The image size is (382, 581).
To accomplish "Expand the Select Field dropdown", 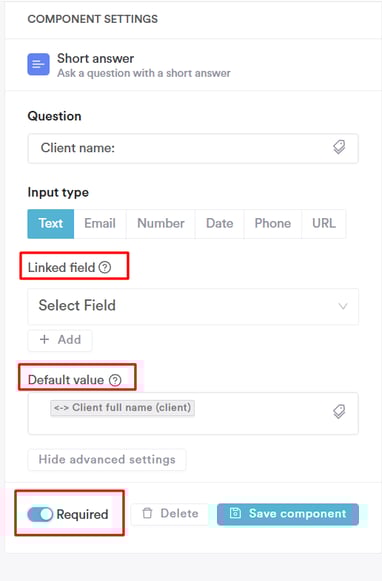I will pos(193,306).
